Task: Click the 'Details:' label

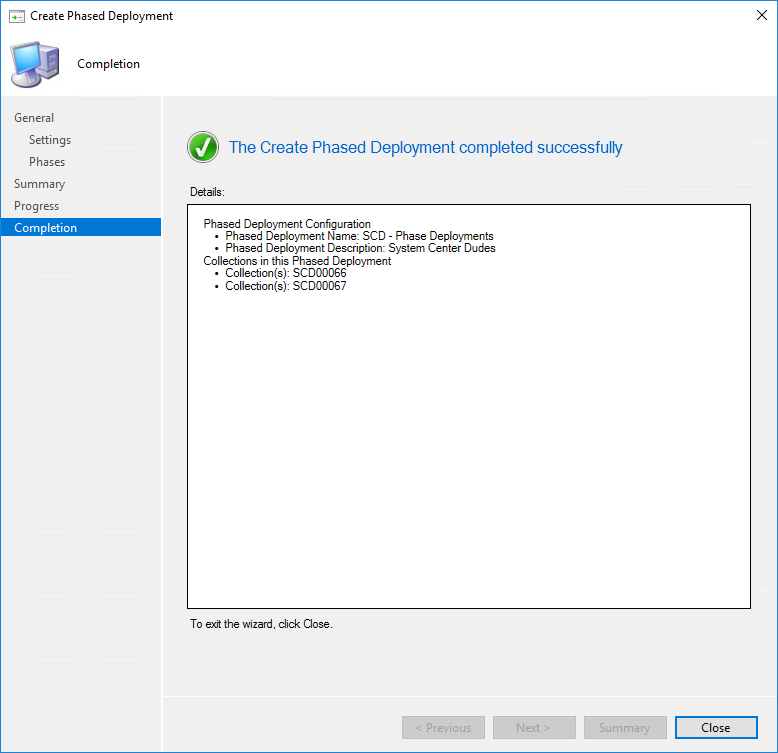Action: tap(207, 192)
